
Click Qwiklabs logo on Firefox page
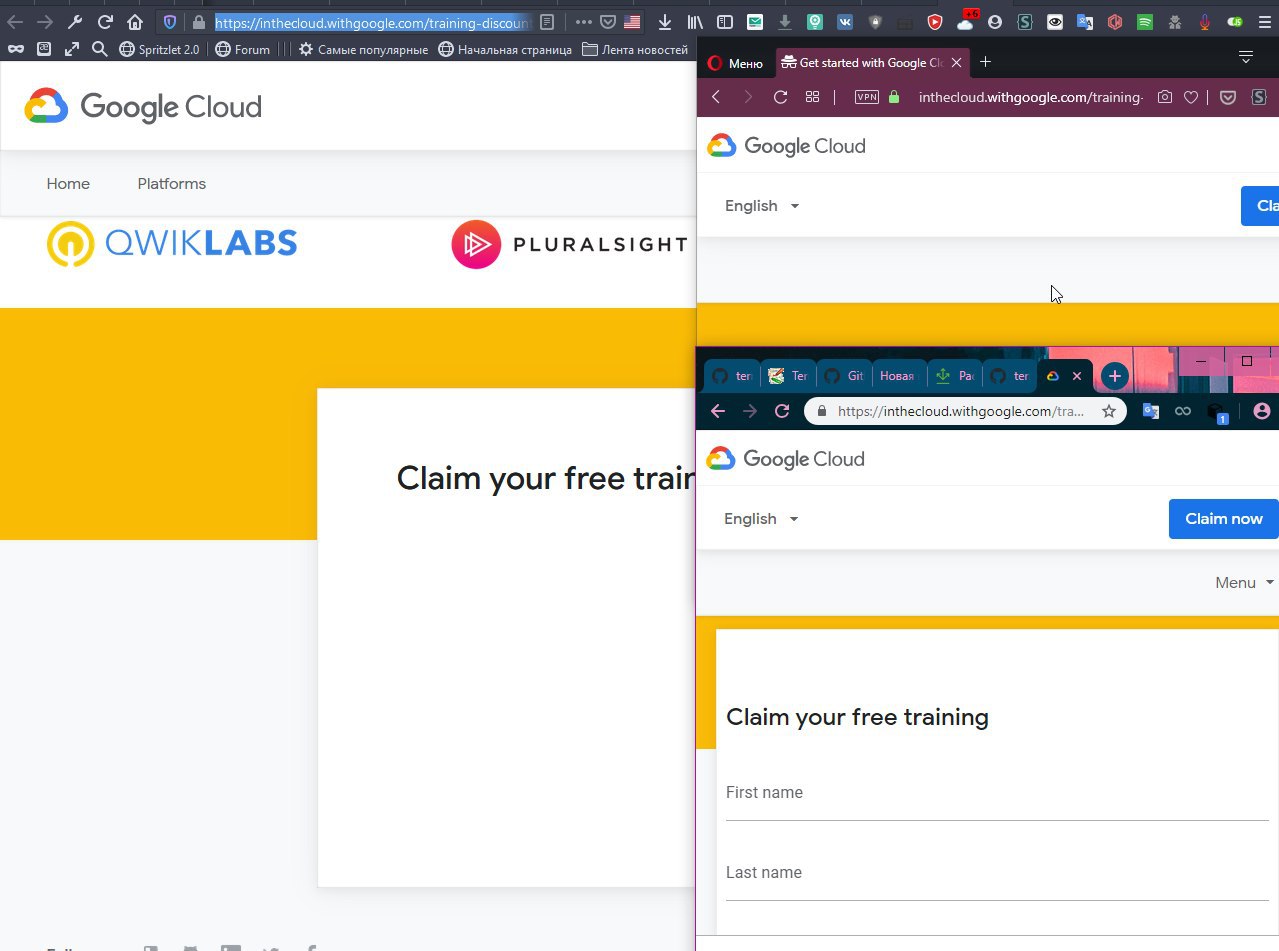(172, 244)
